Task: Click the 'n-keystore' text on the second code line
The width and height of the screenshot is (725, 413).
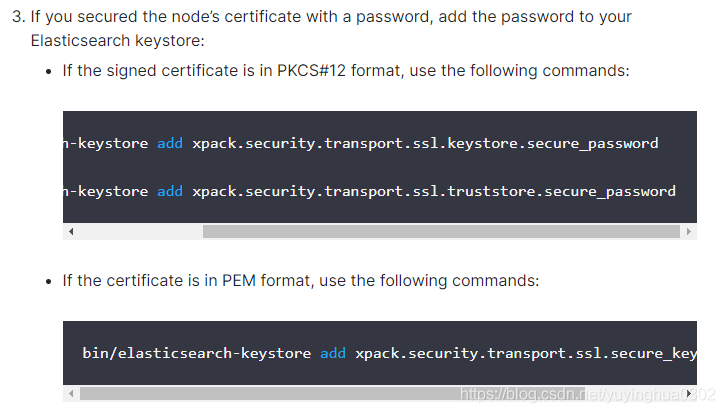Action: pos(106,191)
